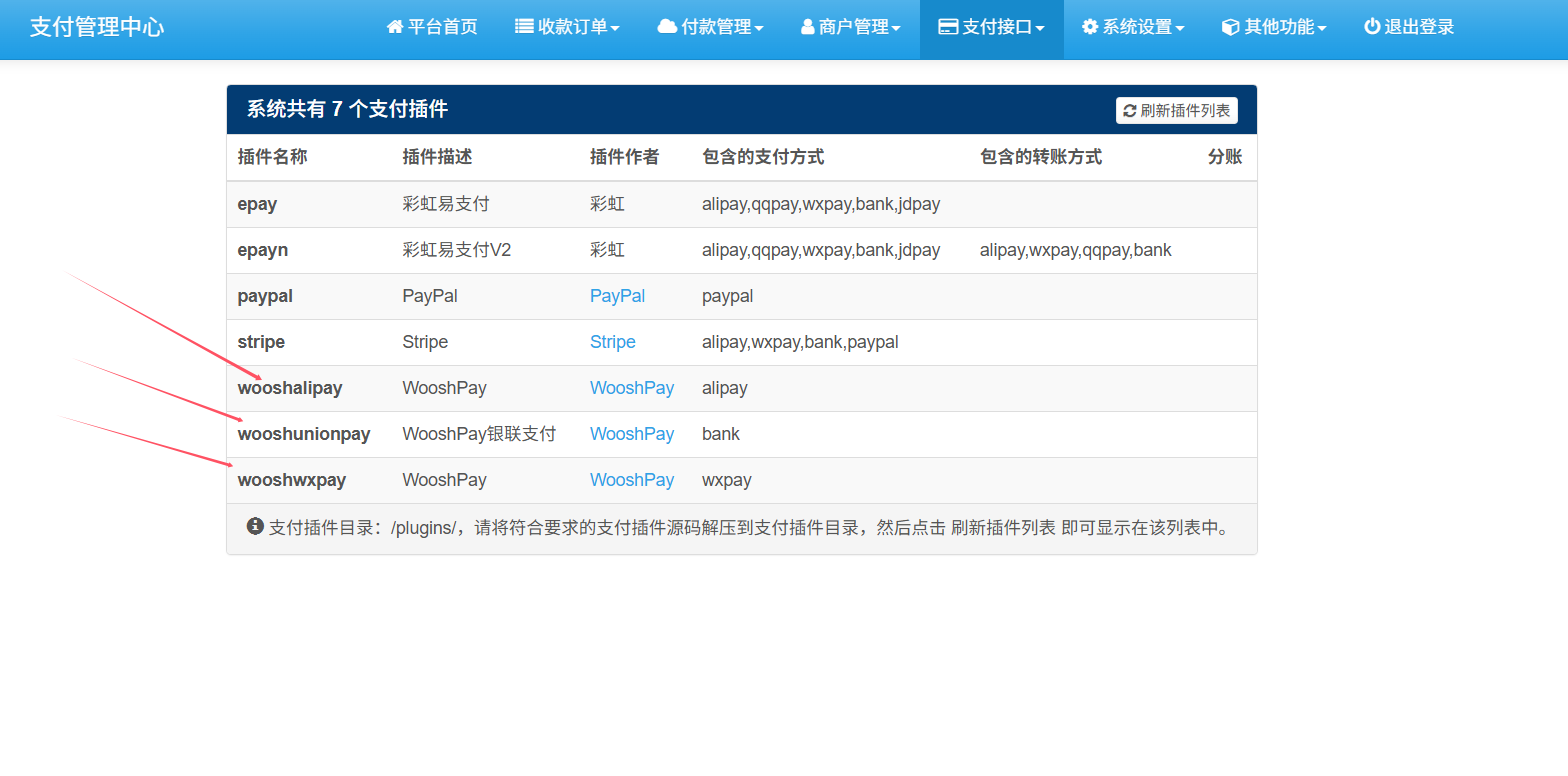Click WooshPay link in wooshunionpay row
The width and height of the screenshot is (1568, 776).
pos(631,434)
